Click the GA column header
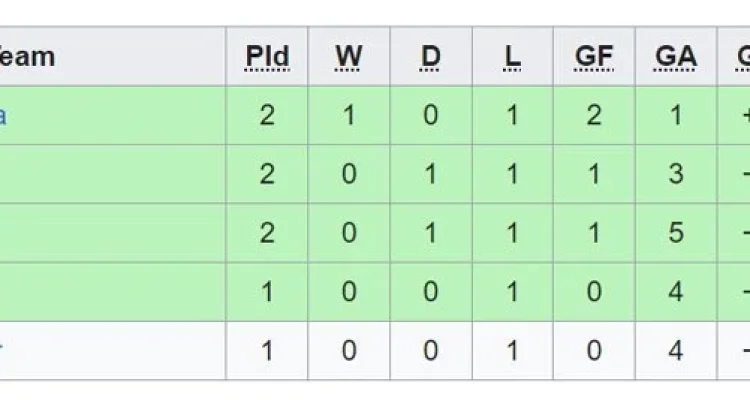Screen dimensions: 750x400 pos(676,56)
